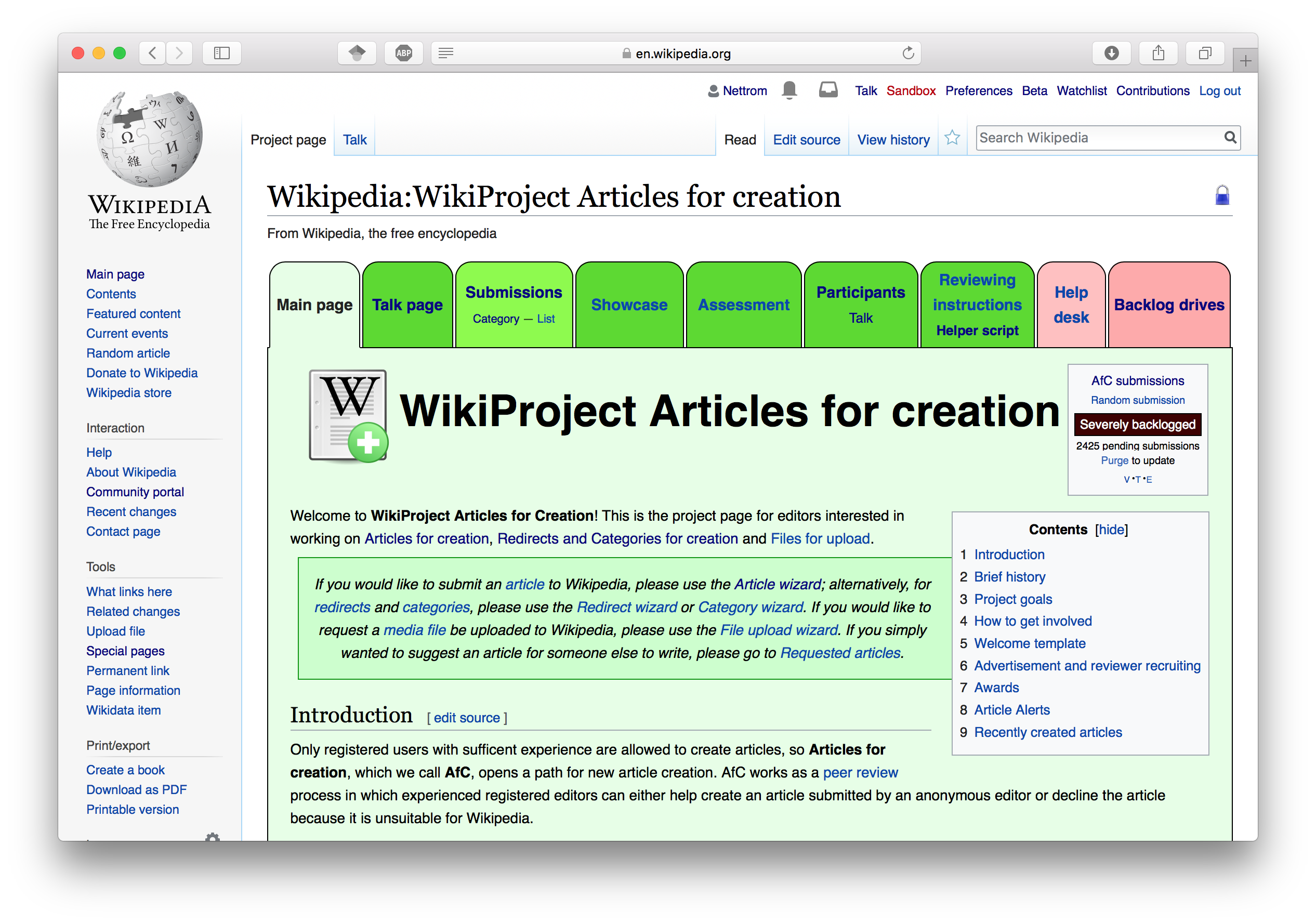Click Purge to update the count
The height and width of the screenshot is (924, 1316).
1114,461
